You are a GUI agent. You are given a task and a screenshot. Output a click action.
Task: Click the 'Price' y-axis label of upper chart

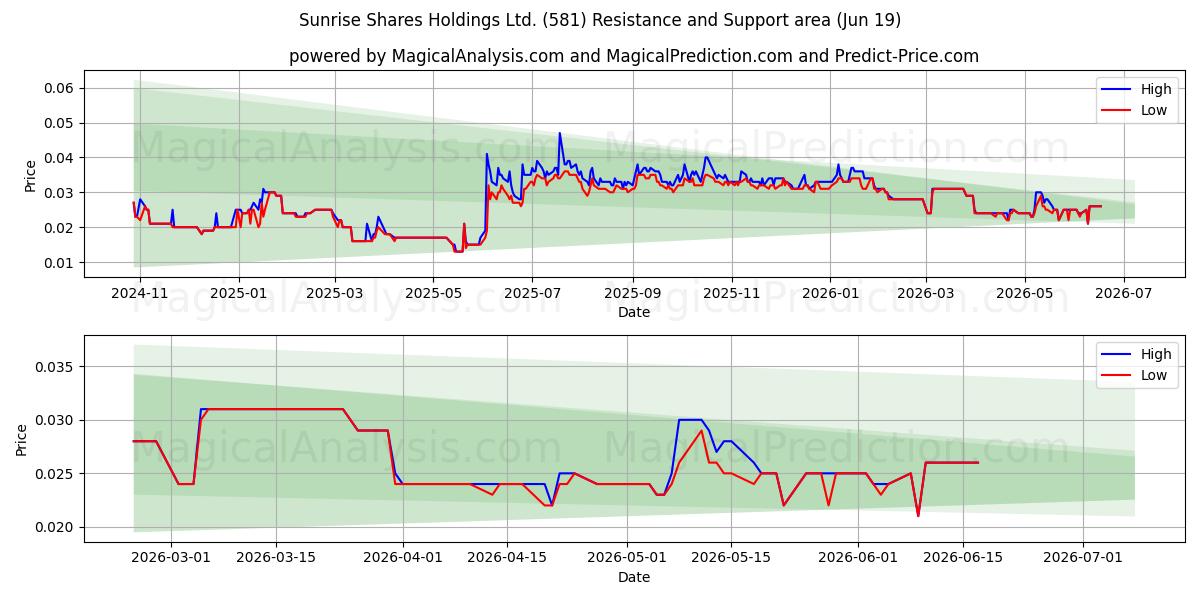30,175
